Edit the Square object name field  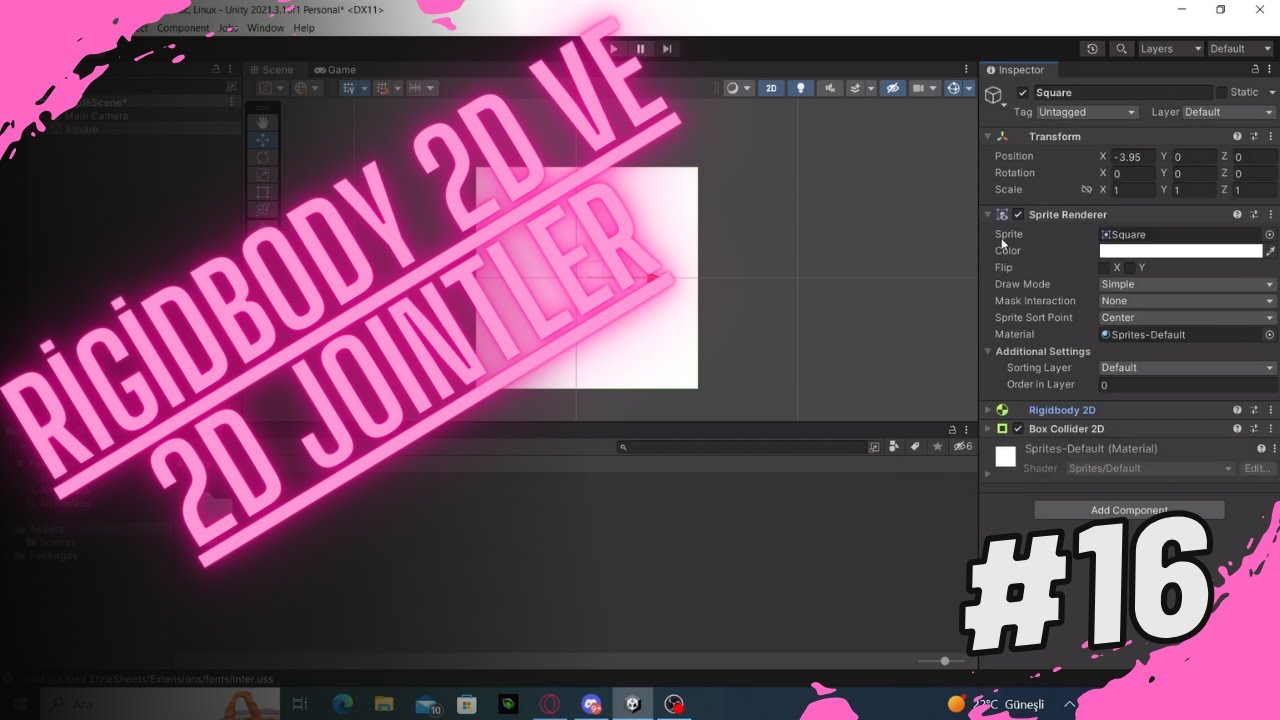(1122, 92)
